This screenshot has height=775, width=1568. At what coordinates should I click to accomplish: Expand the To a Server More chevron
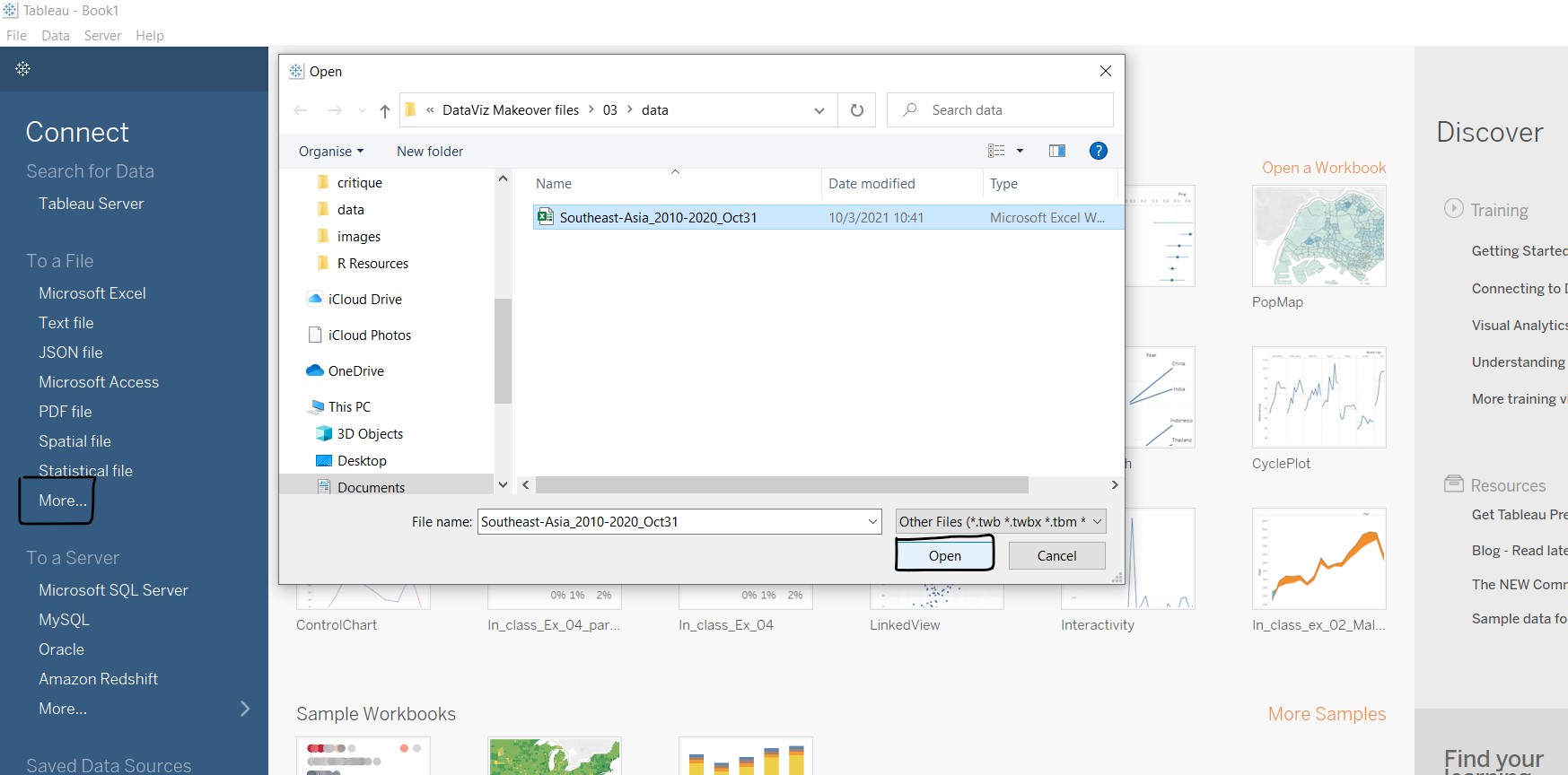click(x=245, y=709)
